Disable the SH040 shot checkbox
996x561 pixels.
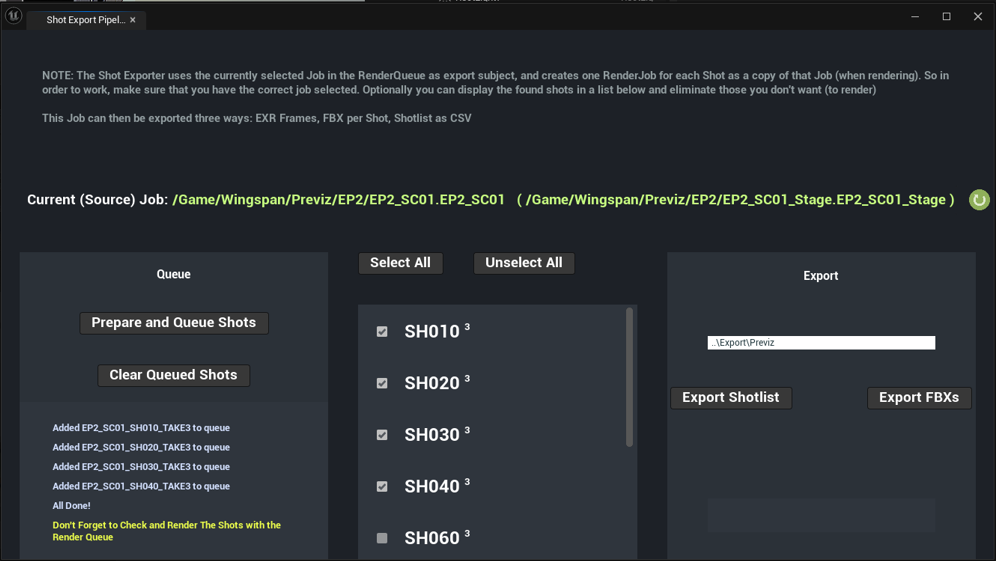(x=382, y=487)
